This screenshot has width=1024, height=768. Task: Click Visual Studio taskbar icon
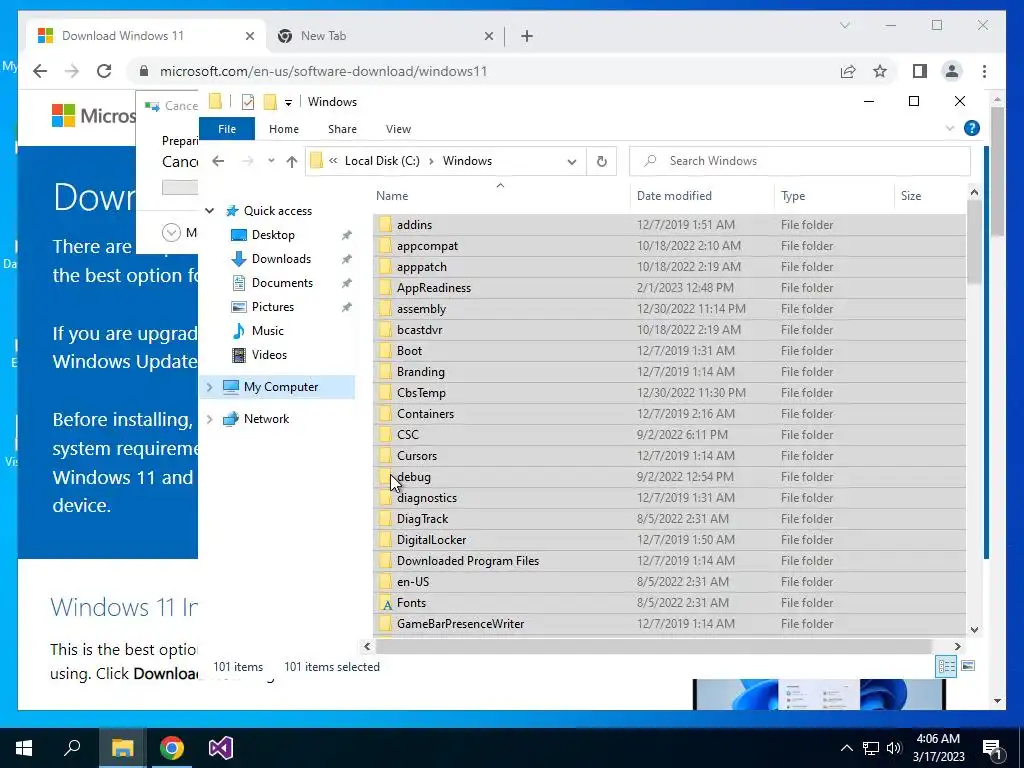[221, 748]
